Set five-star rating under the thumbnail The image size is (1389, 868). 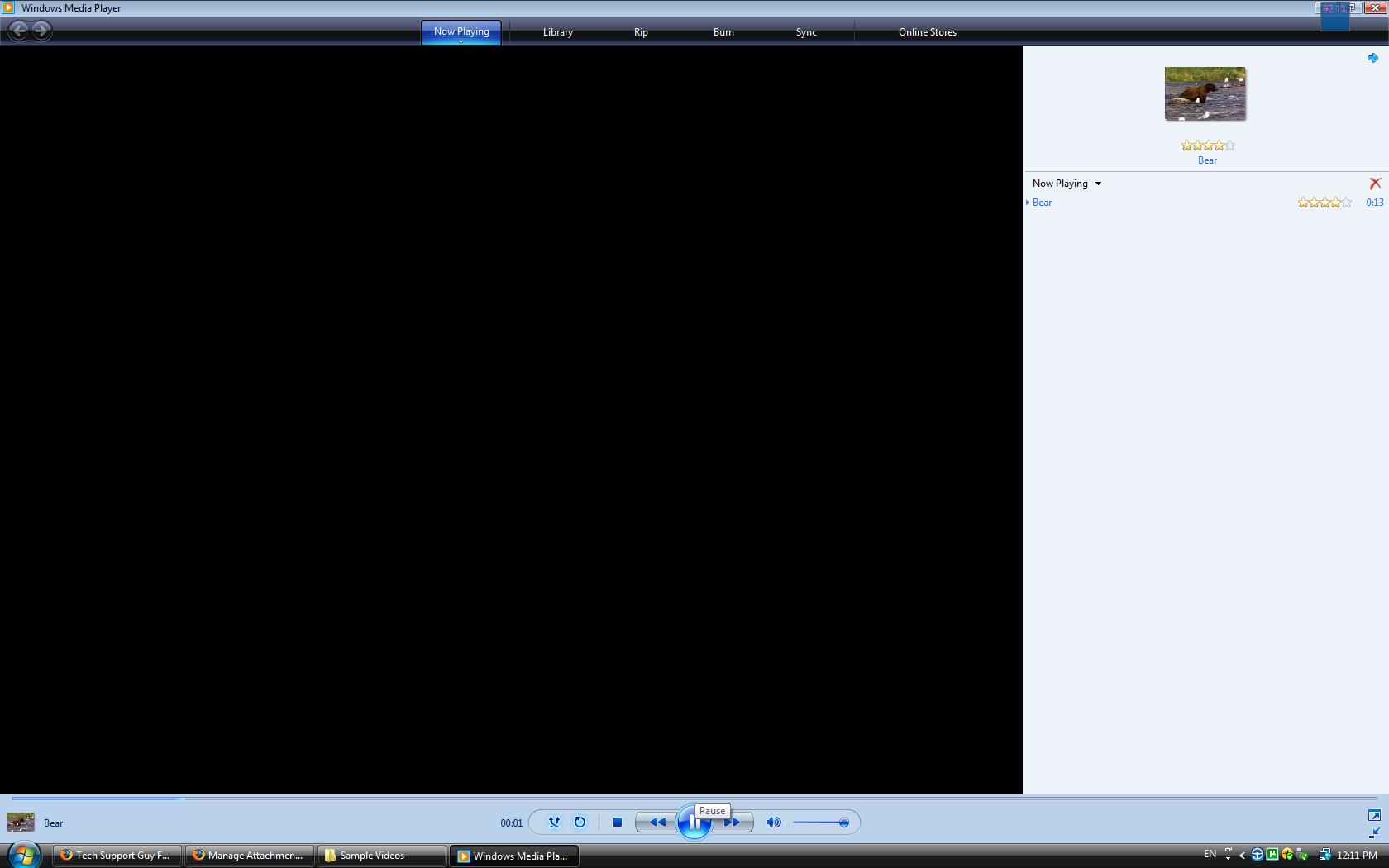coord(1229,145)
